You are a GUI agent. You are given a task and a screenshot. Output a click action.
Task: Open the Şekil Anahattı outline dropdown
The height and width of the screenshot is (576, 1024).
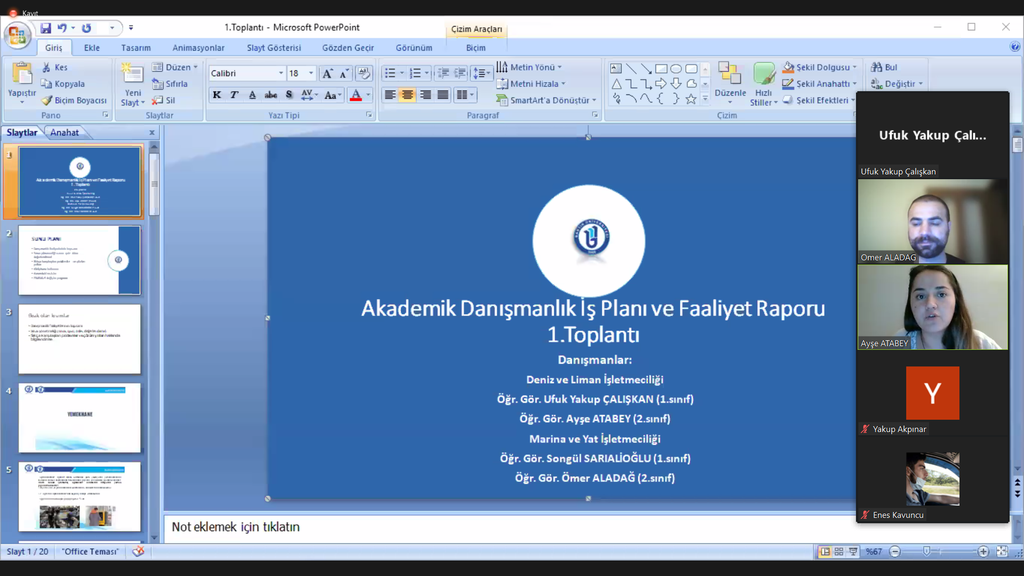click(820, 84)
